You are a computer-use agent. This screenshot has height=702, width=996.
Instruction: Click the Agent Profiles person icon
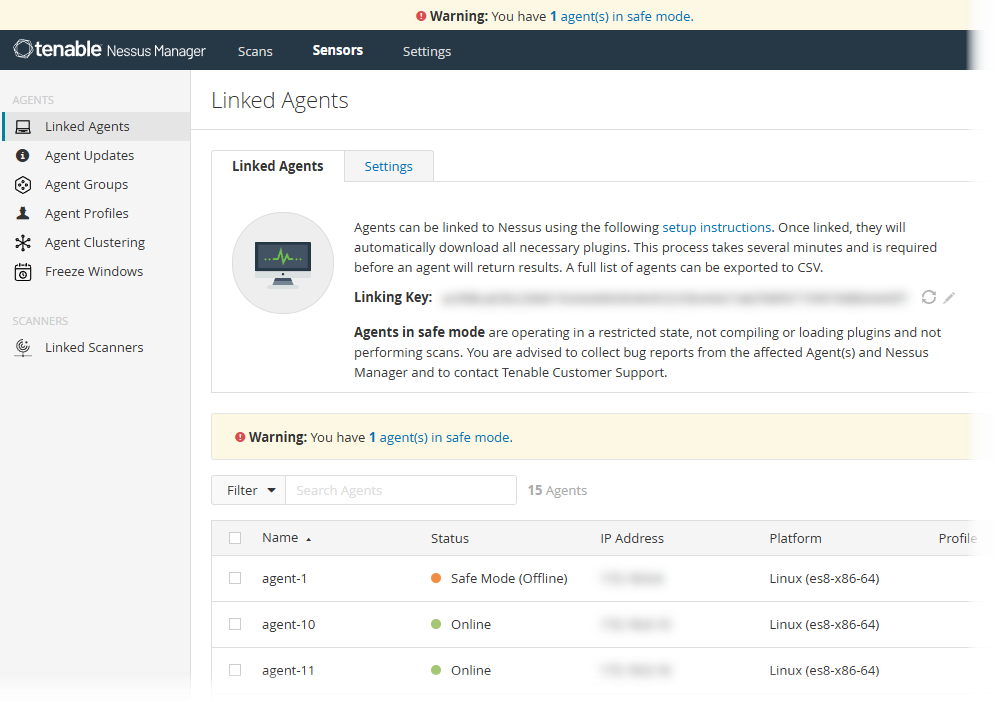pyautogui.click(x=23, y=214)
